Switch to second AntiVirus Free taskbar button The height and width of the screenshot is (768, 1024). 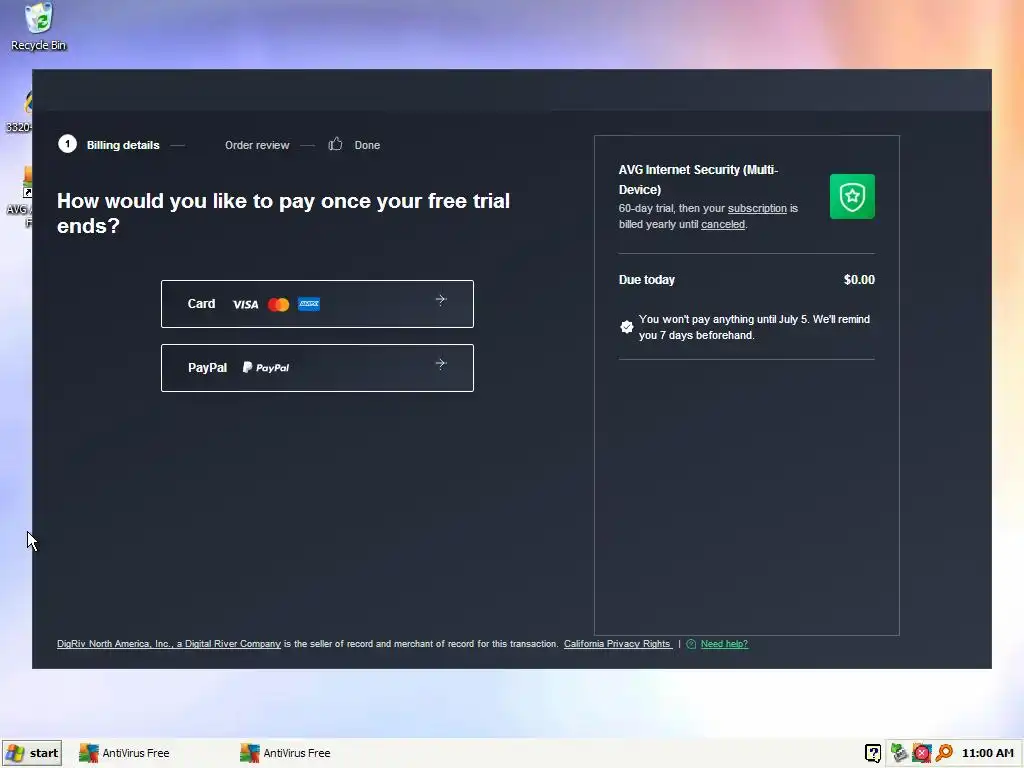click(285, 753)
